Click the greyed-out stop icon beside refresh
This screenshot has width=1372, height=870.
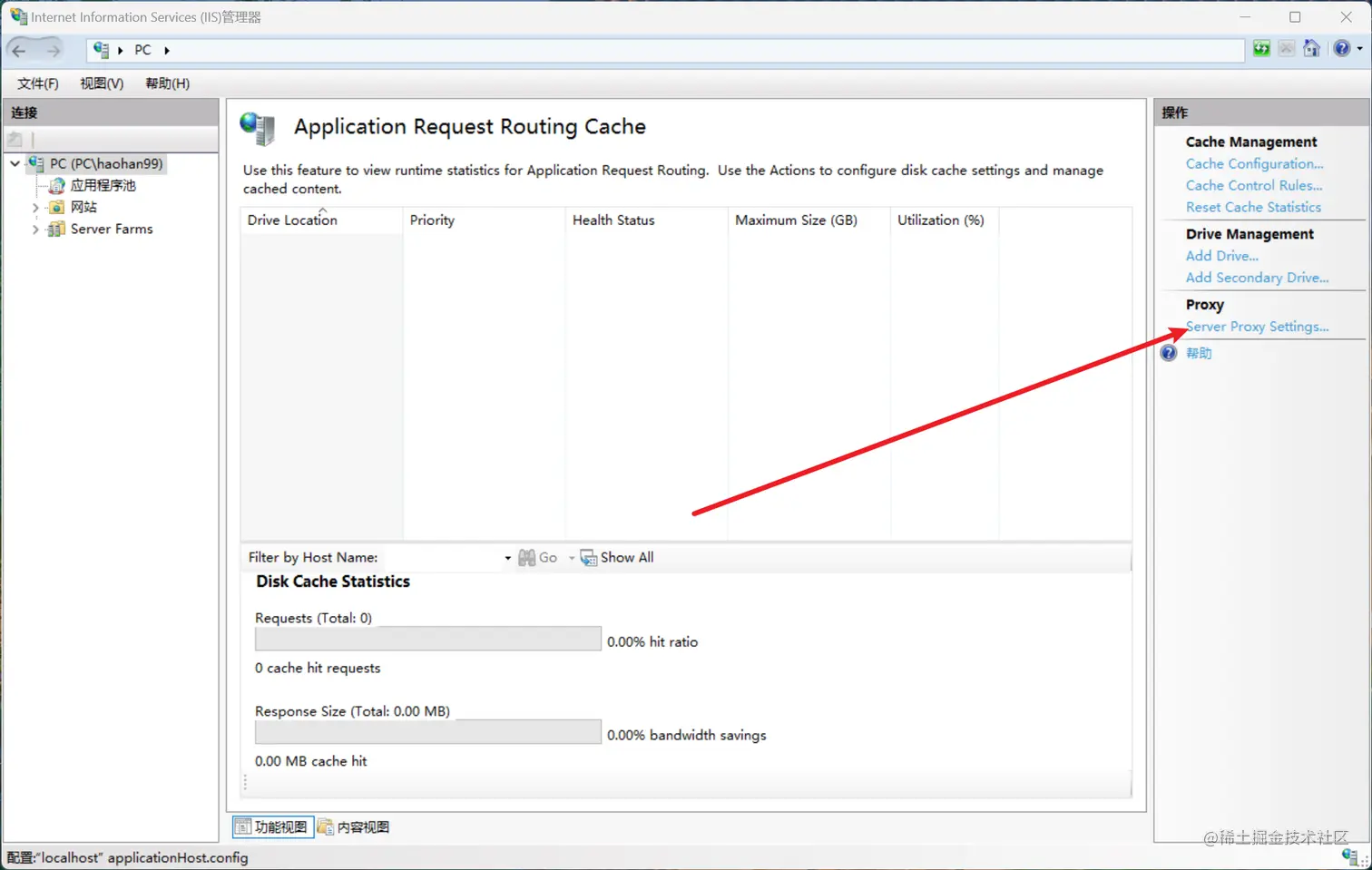pos(1287,49)
